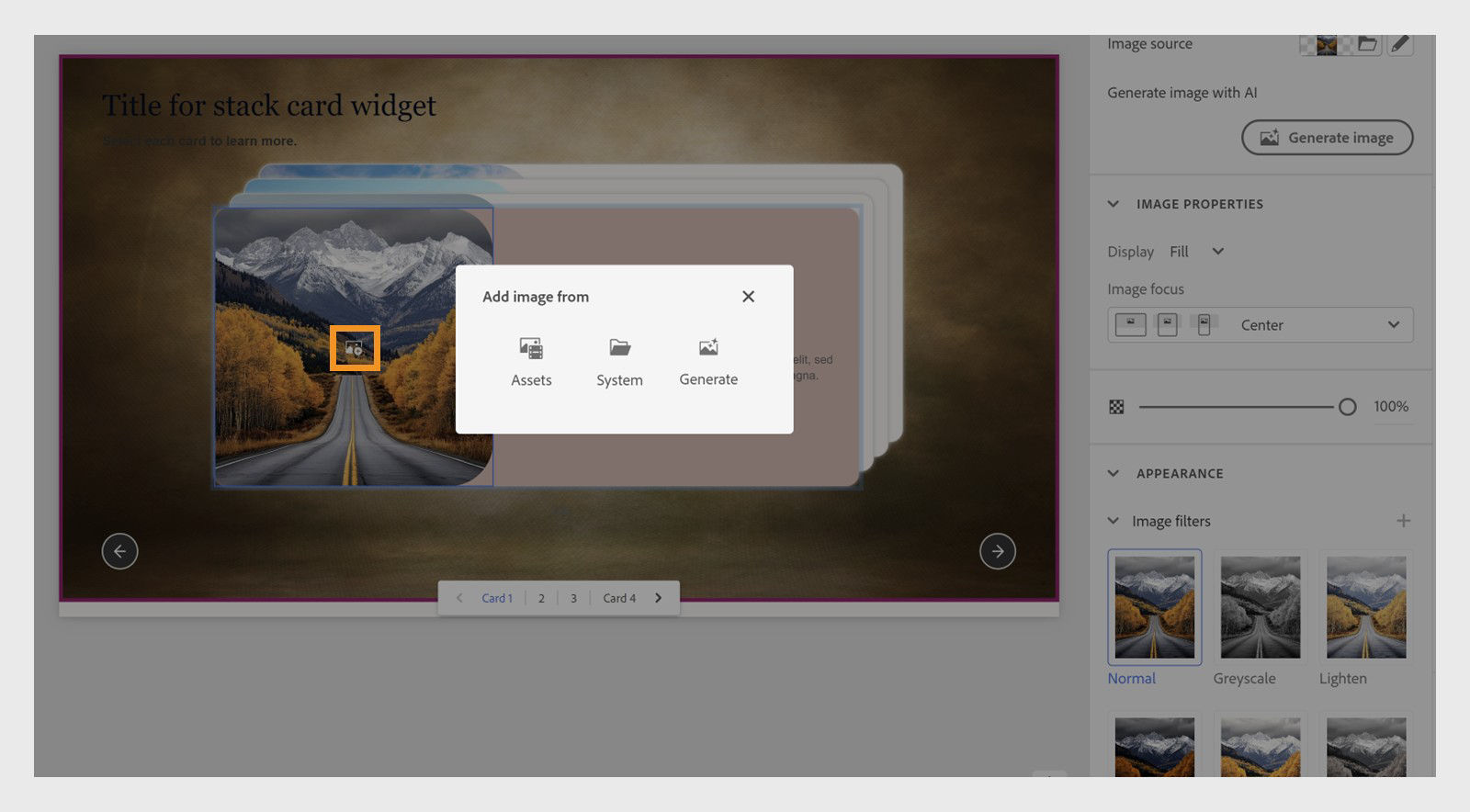Click the 'Image focus' label

(1146, 289)
